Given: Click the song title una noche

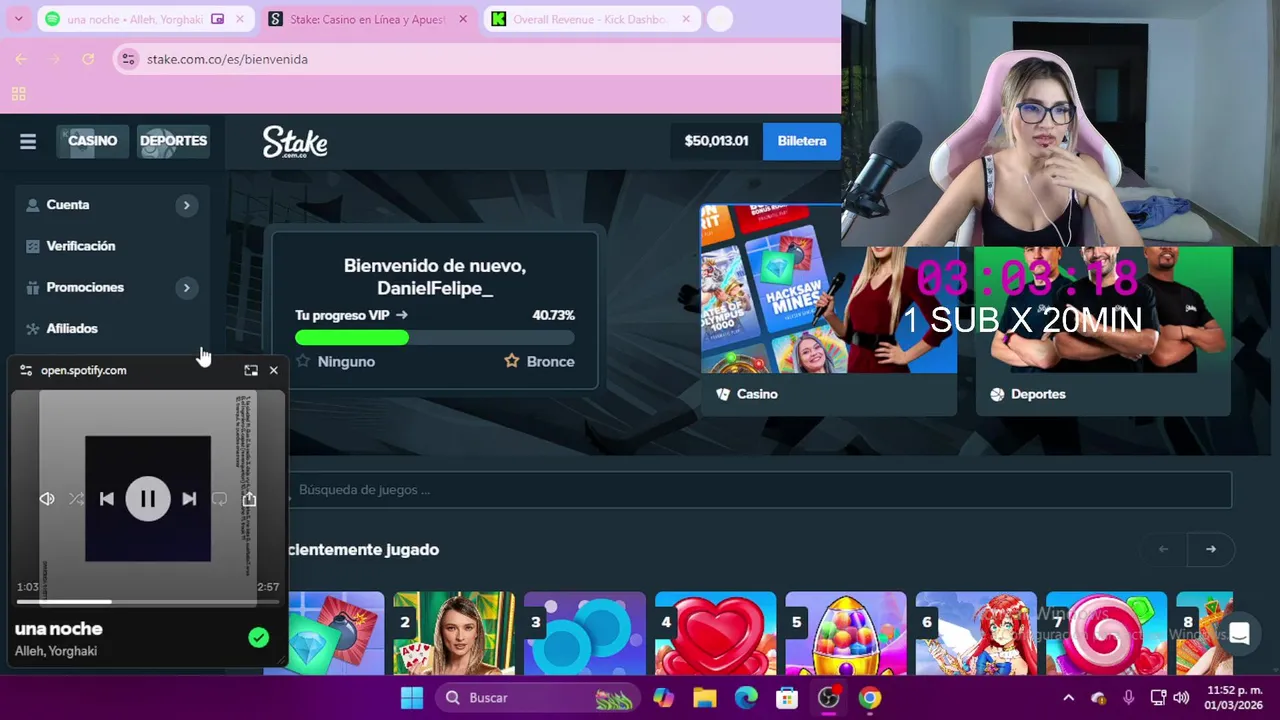Looking at the screenshot, I should pyautogui.click(x=59, y=629).
